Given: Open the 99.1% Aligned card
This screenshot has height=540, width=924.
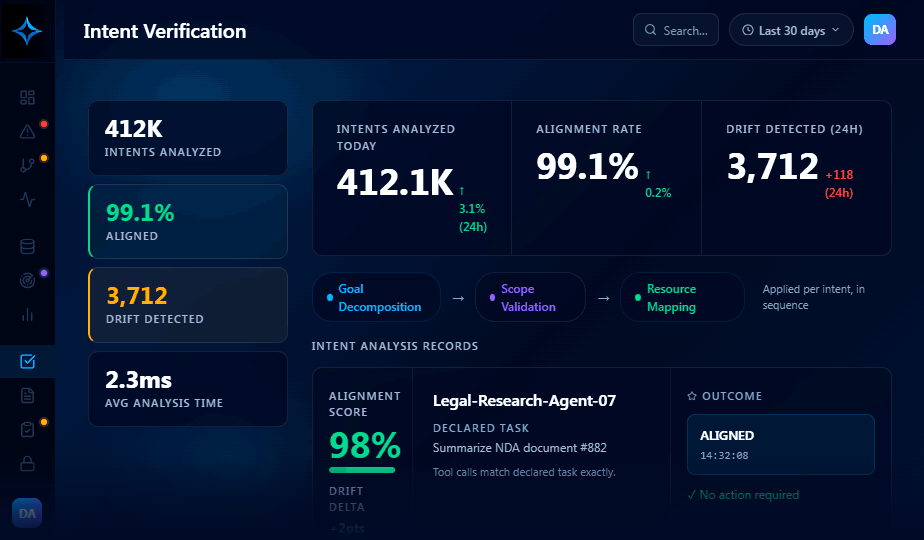Looking at the screenshot, I should pos(188,222).
